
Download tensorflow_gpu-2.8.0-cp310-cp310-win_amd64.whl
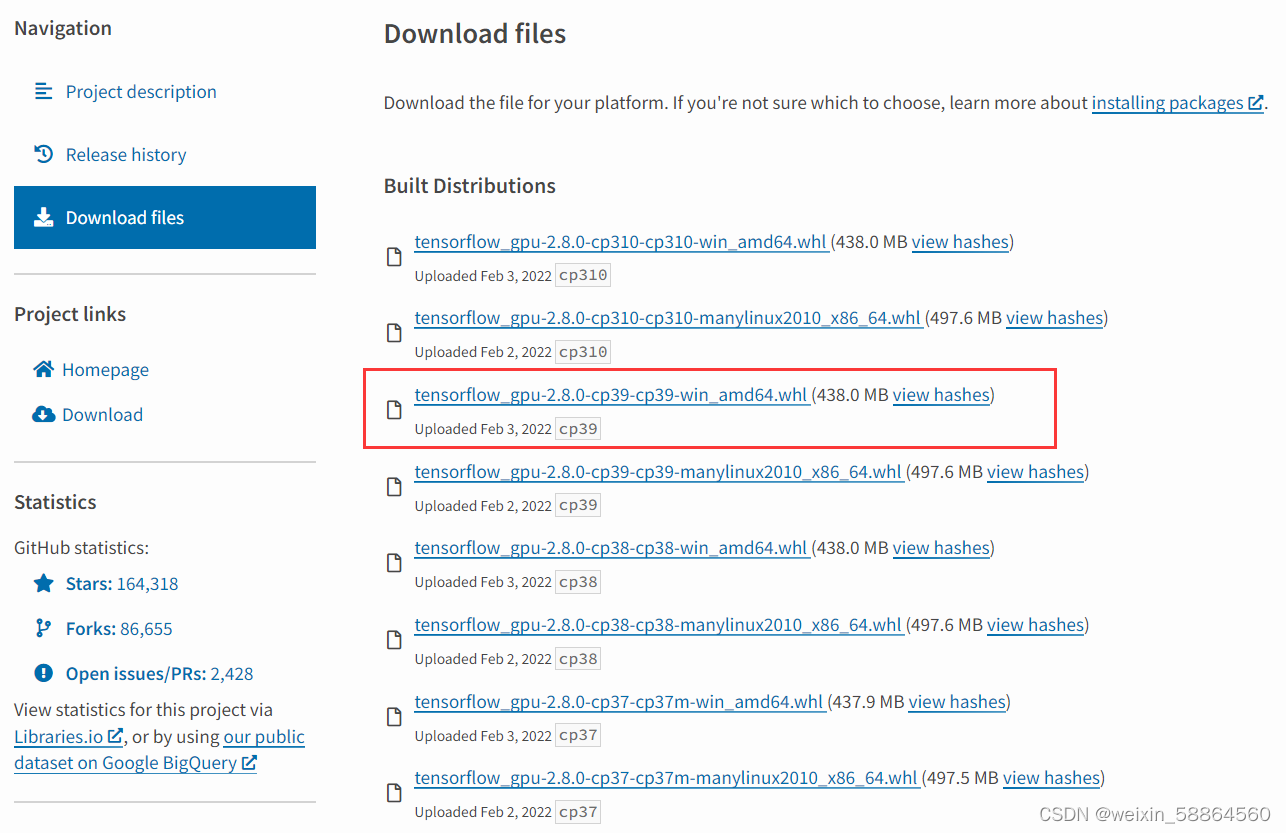620,242
